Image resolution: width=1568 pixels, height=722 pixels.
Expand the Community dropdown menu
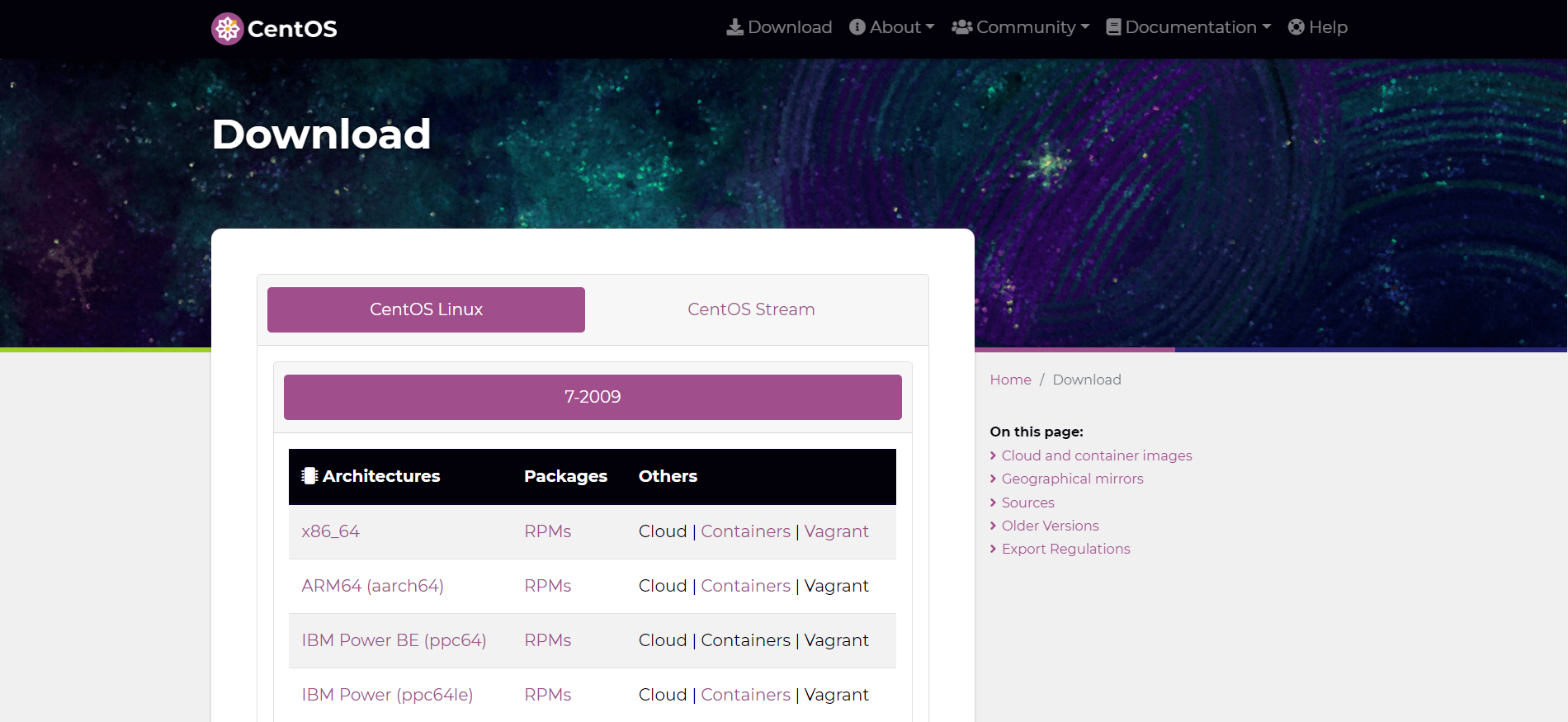(x=1021, y=27)
